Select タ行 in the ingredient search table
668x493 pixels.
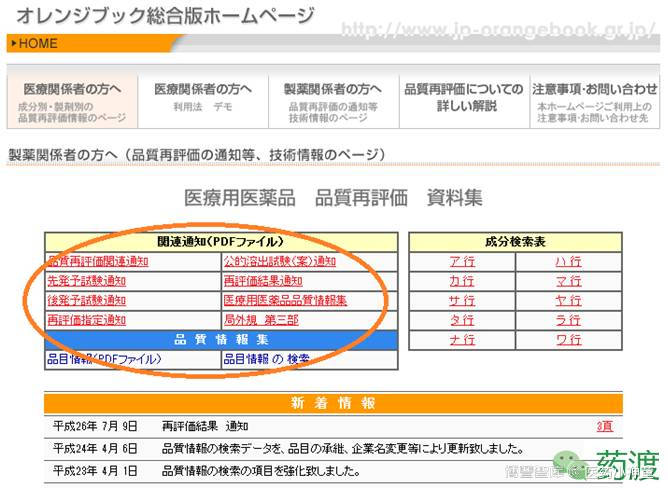pos(462,320)
